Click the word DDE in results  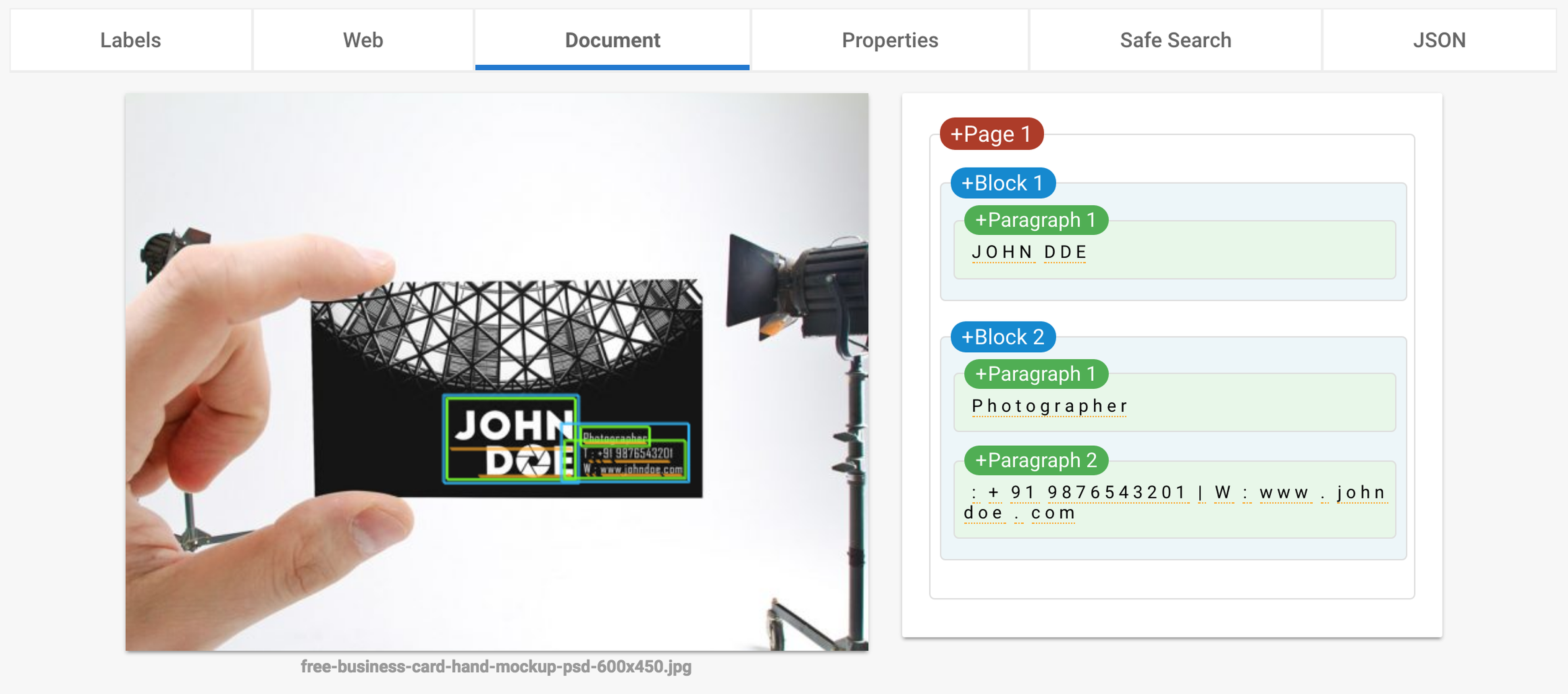click(x=1065, y=252)
